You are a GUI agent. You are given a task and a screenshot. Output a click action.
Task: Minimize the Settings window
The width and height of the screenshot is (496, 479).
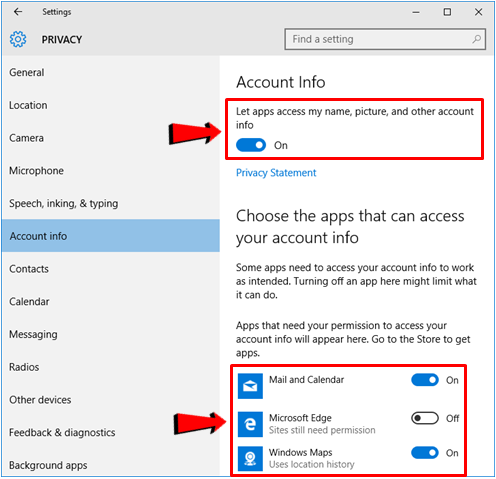tap(416, 12)
